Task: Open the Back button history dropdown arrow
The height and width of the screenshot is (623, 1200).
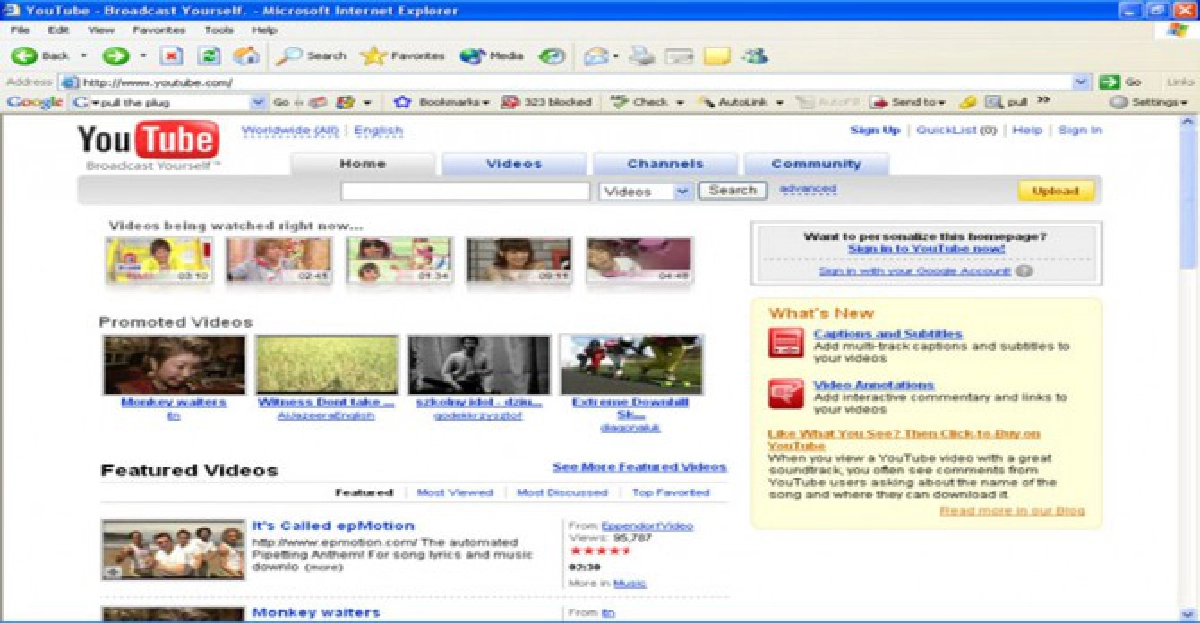Action: (x=84, y=56)
